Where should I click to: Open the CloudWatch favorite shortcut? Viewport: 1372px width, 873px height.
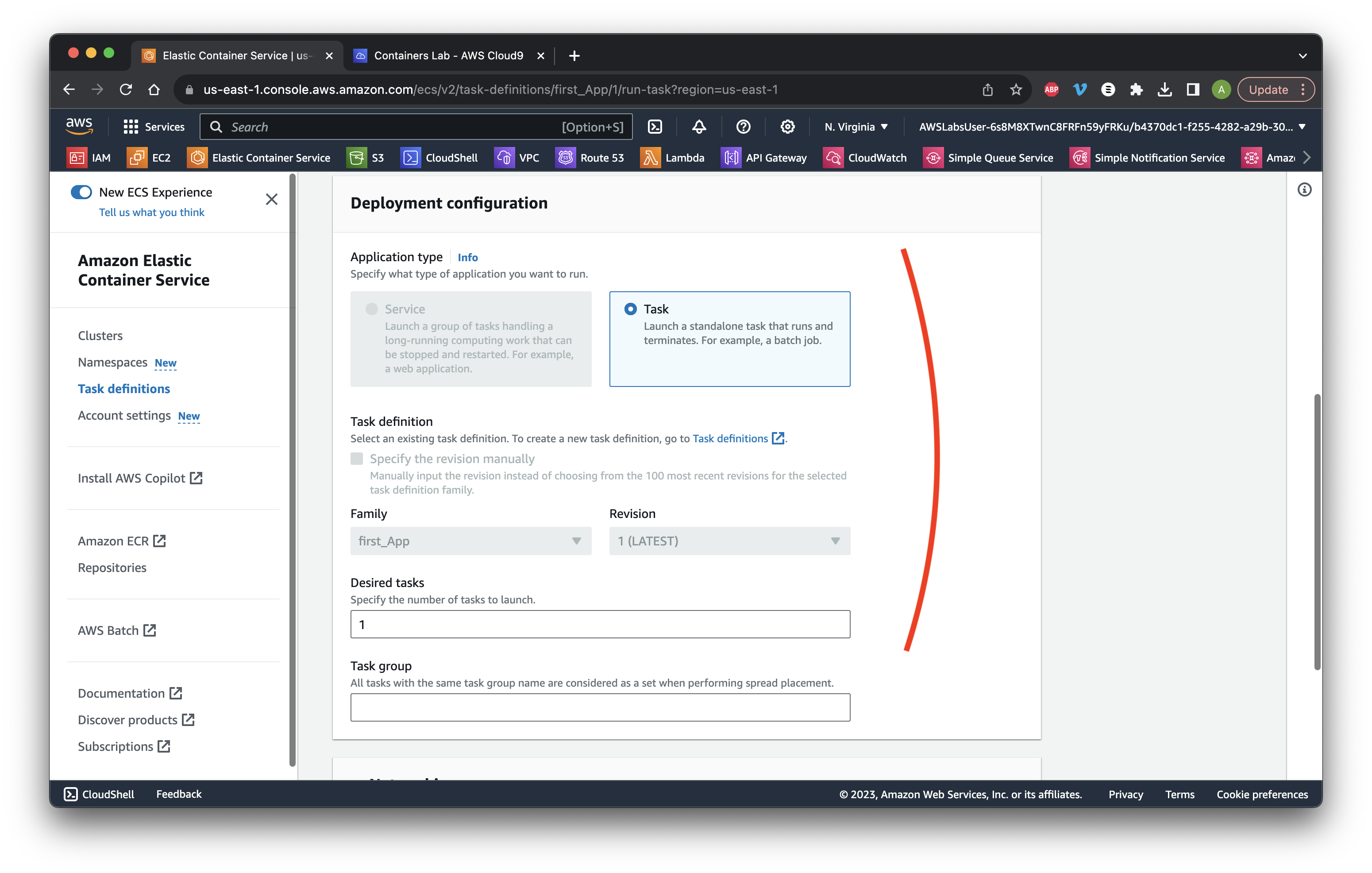click(x=865, y=158)
